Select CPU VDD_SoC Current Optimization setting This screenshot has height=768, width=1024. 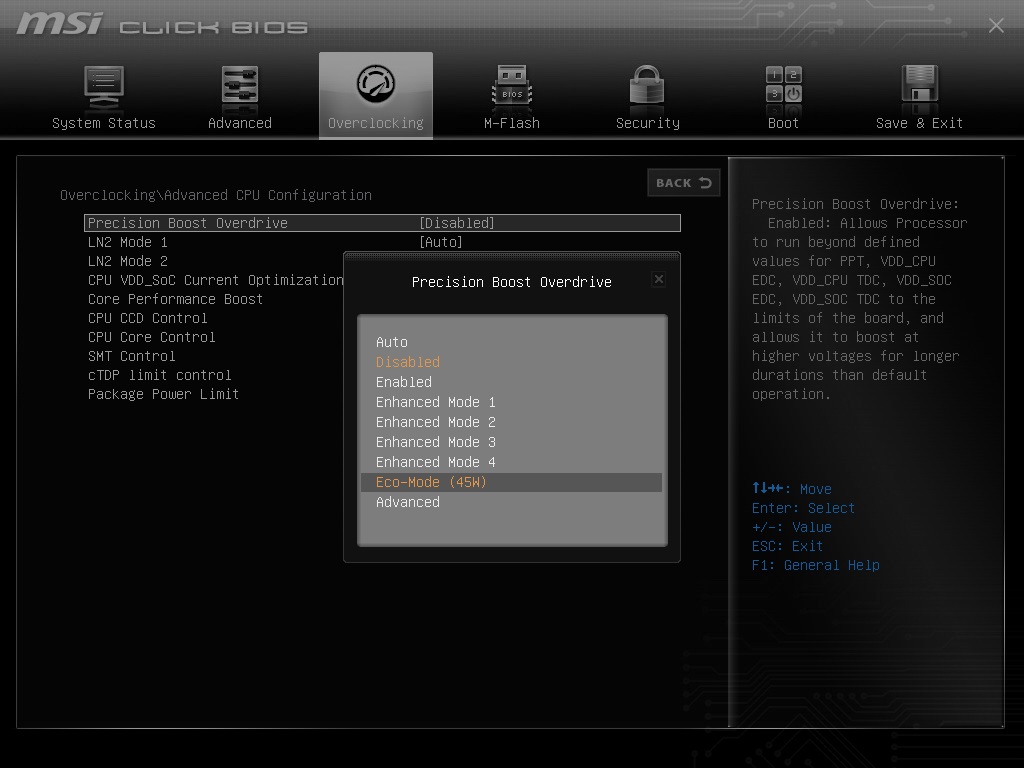click(216, 280)
